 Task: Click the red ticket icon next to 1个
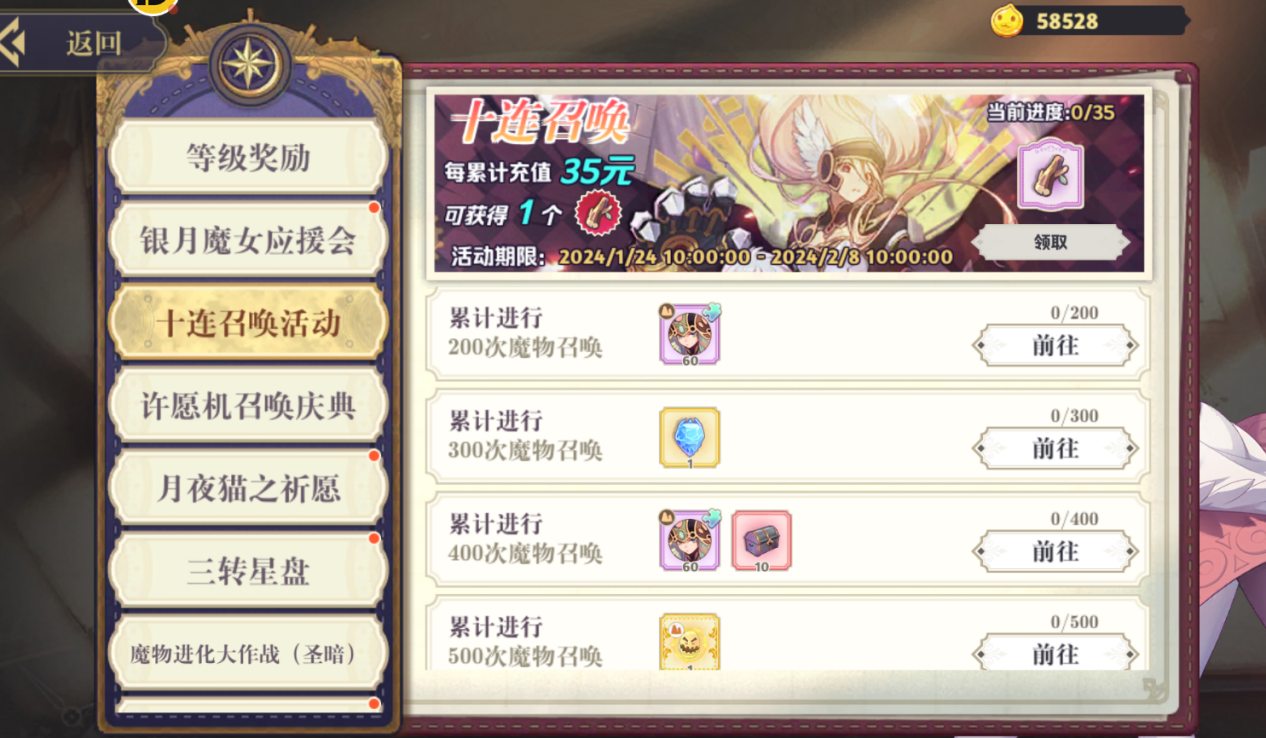click(598, 212)
